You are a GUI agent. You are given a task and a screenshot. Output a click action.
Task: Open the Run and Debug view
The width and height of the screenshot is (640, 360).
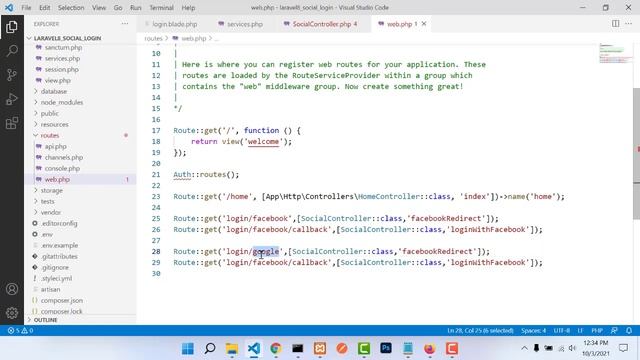coord(12,99)
